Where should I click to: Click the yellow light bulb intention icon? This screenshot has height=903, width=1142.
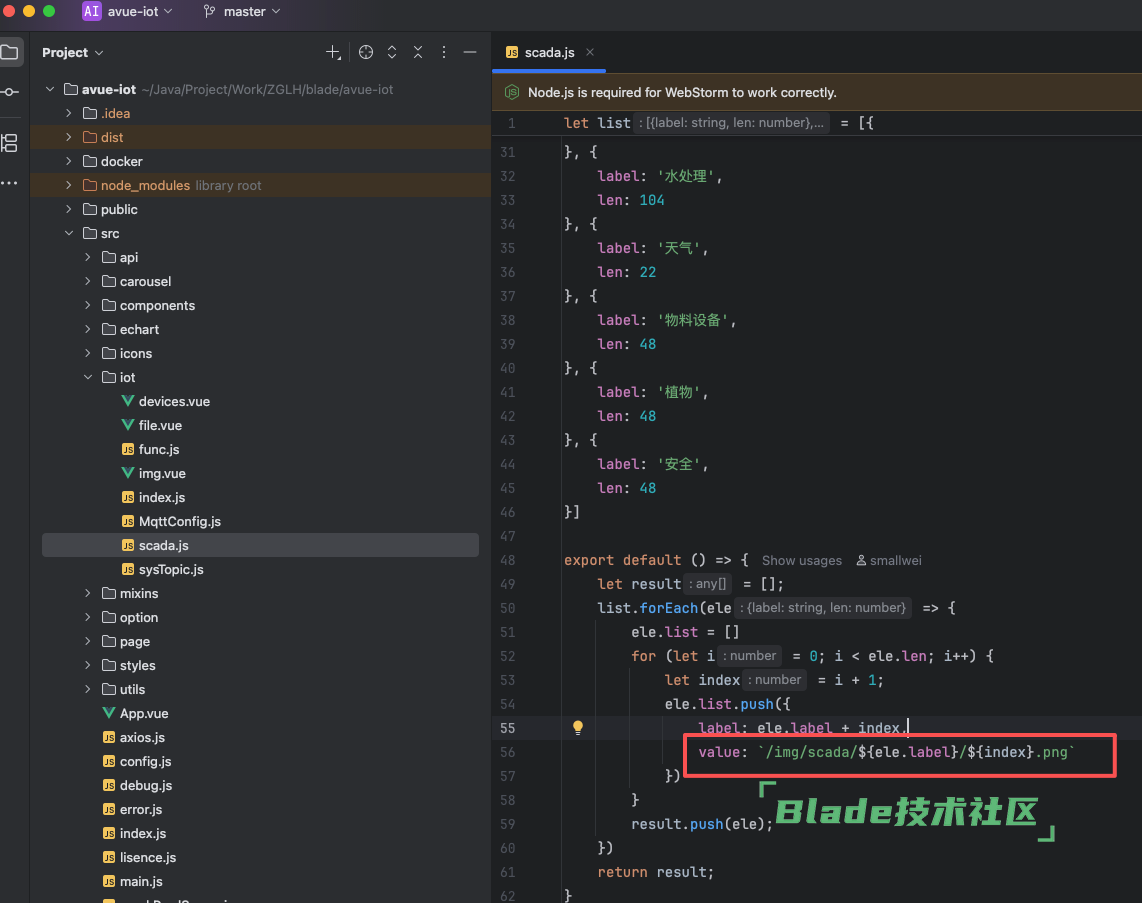577,728
